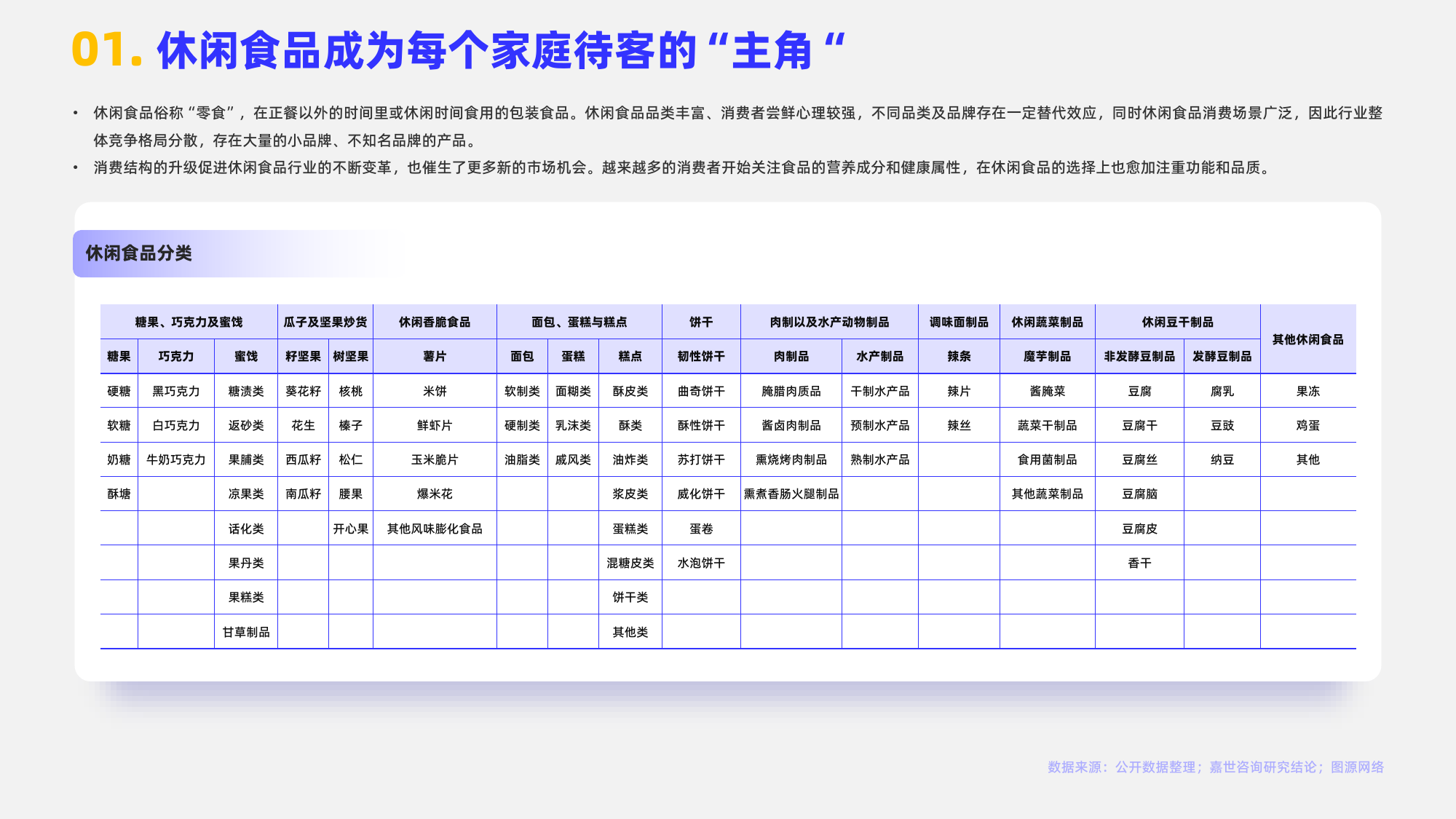1456x819 pixels.
Task: Click the "其他风味膨化食品" cell
Action: [435, 529]
